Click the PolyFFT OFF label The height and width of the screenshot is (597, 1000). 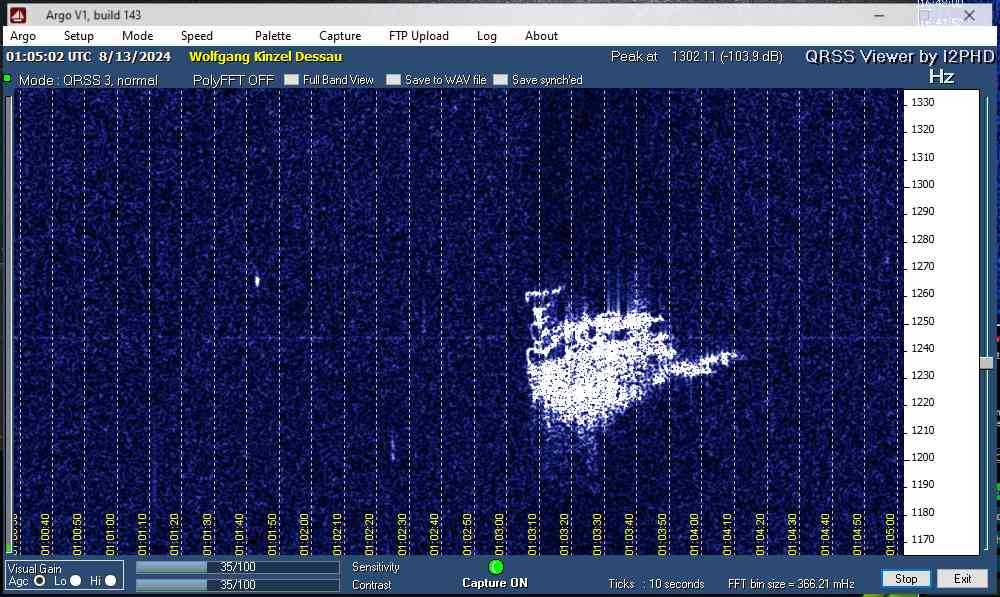233,80
